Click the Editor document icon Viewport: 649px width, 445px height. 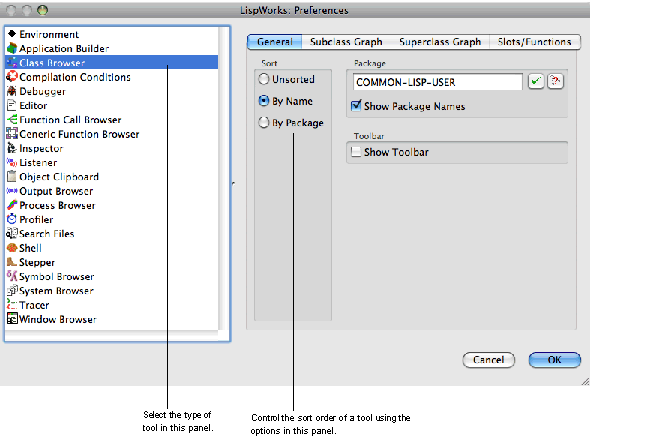[12, 105]
